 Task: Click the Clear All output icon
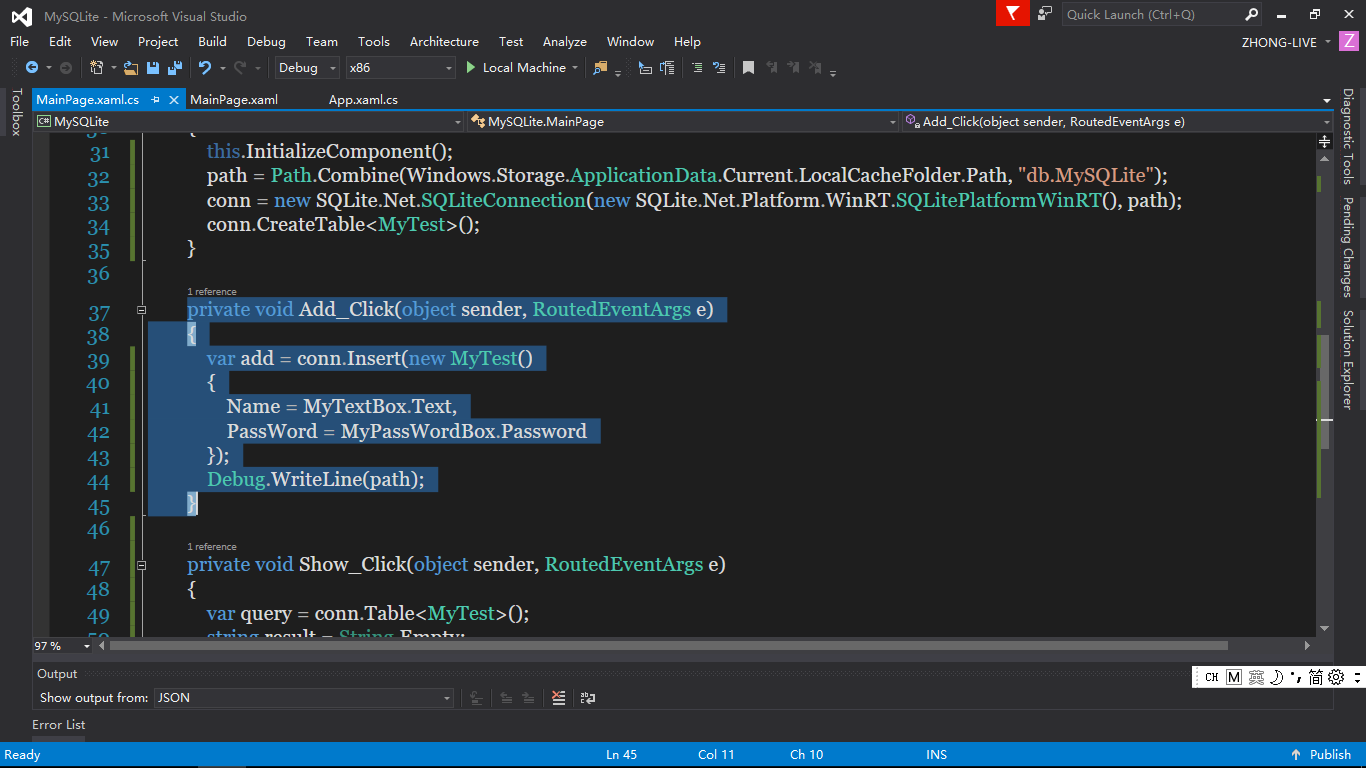[559, 698]
